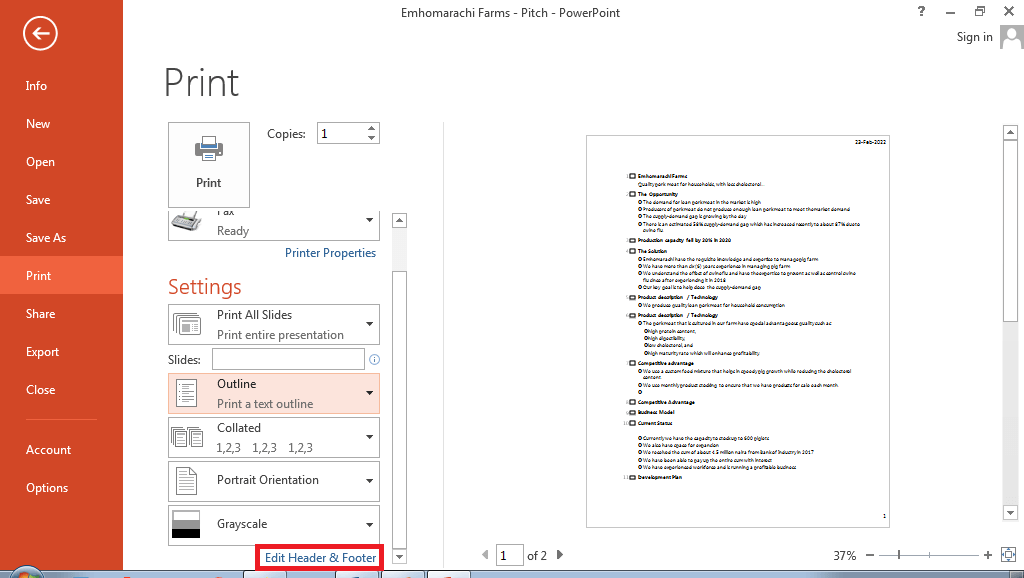Viewport: 1024px width, 578px height.
Task: Increase copies with the up arrow
Action: click(371, 128)
